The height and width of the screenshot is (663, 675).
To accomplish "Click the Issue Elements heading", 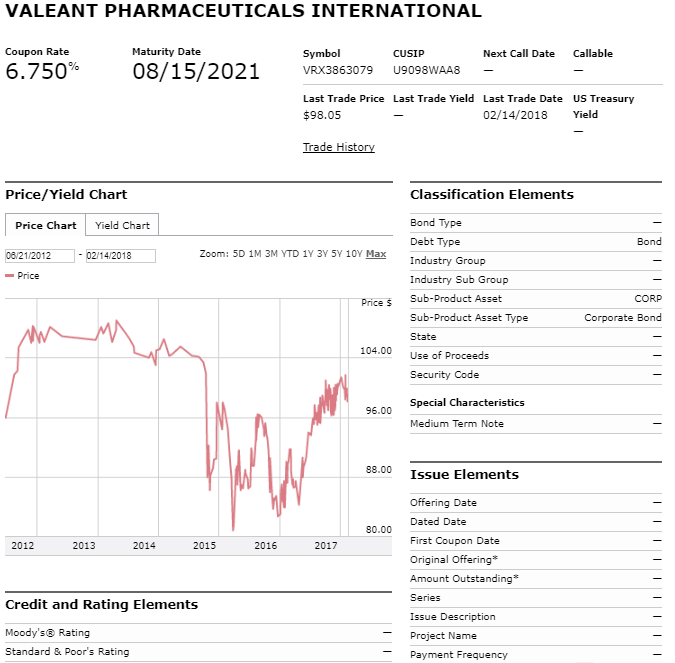I will tap(464, 474).
